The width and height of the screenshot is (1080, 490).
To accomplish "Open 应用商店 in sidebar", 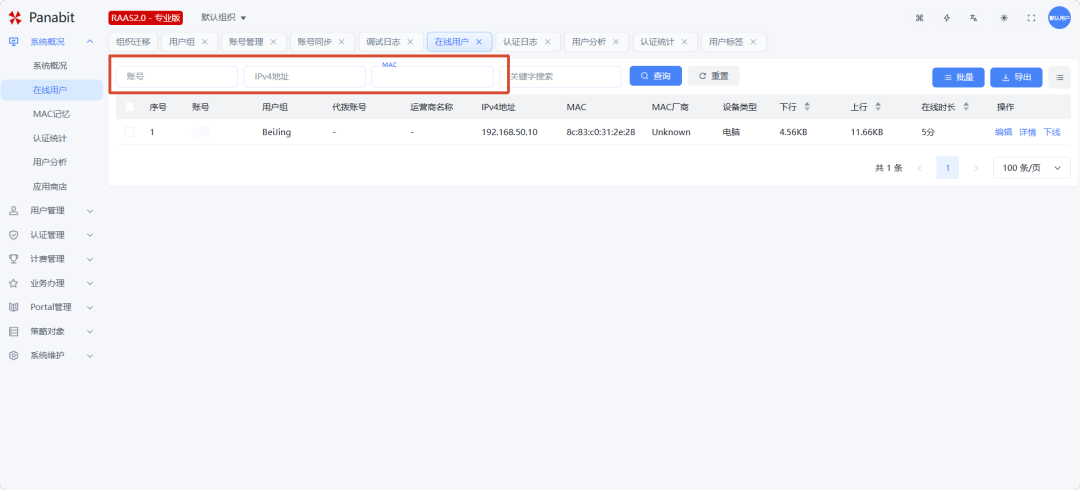I will [52, 187].
